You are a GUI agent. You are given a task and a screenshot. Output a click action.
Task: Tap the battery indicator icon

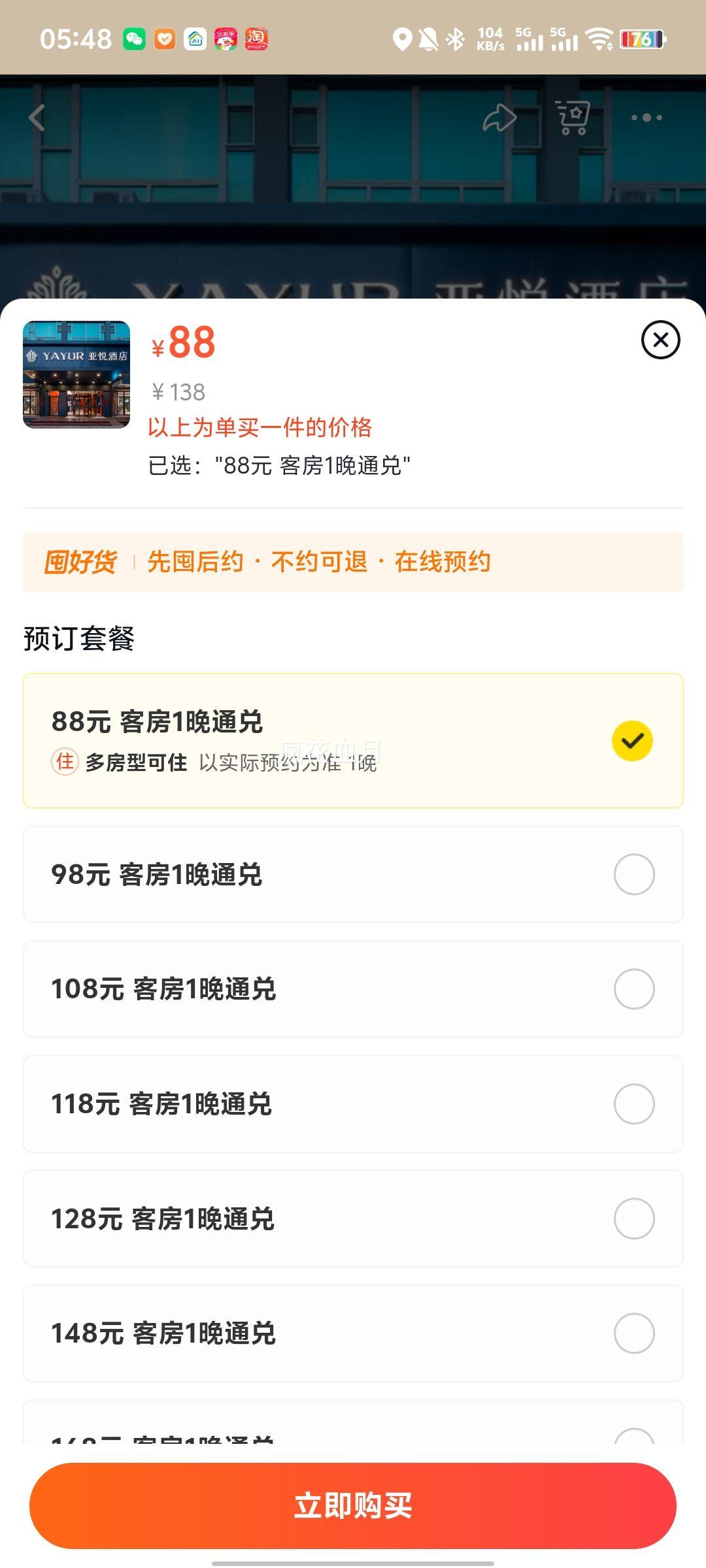(643, 39)
